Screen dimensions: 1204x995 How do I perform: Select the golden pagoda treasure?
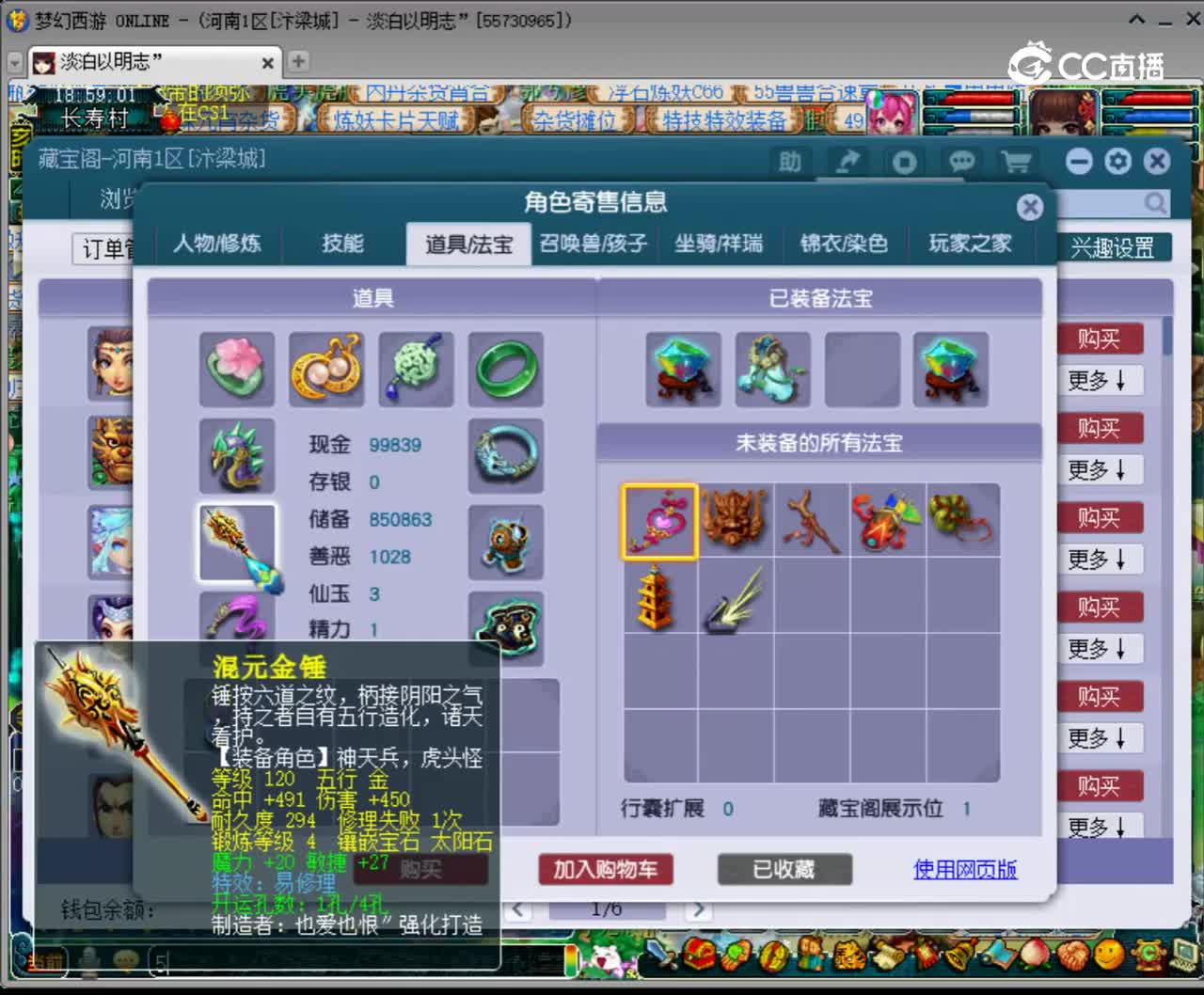659,596
